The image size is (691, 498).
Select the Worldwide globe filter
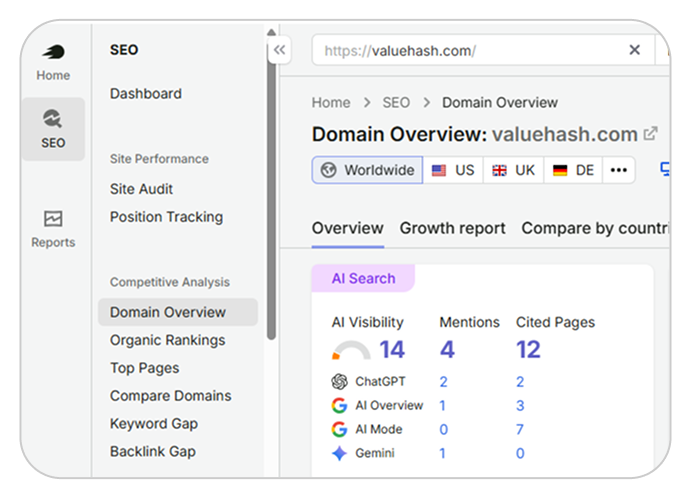(x=367, y=170)
